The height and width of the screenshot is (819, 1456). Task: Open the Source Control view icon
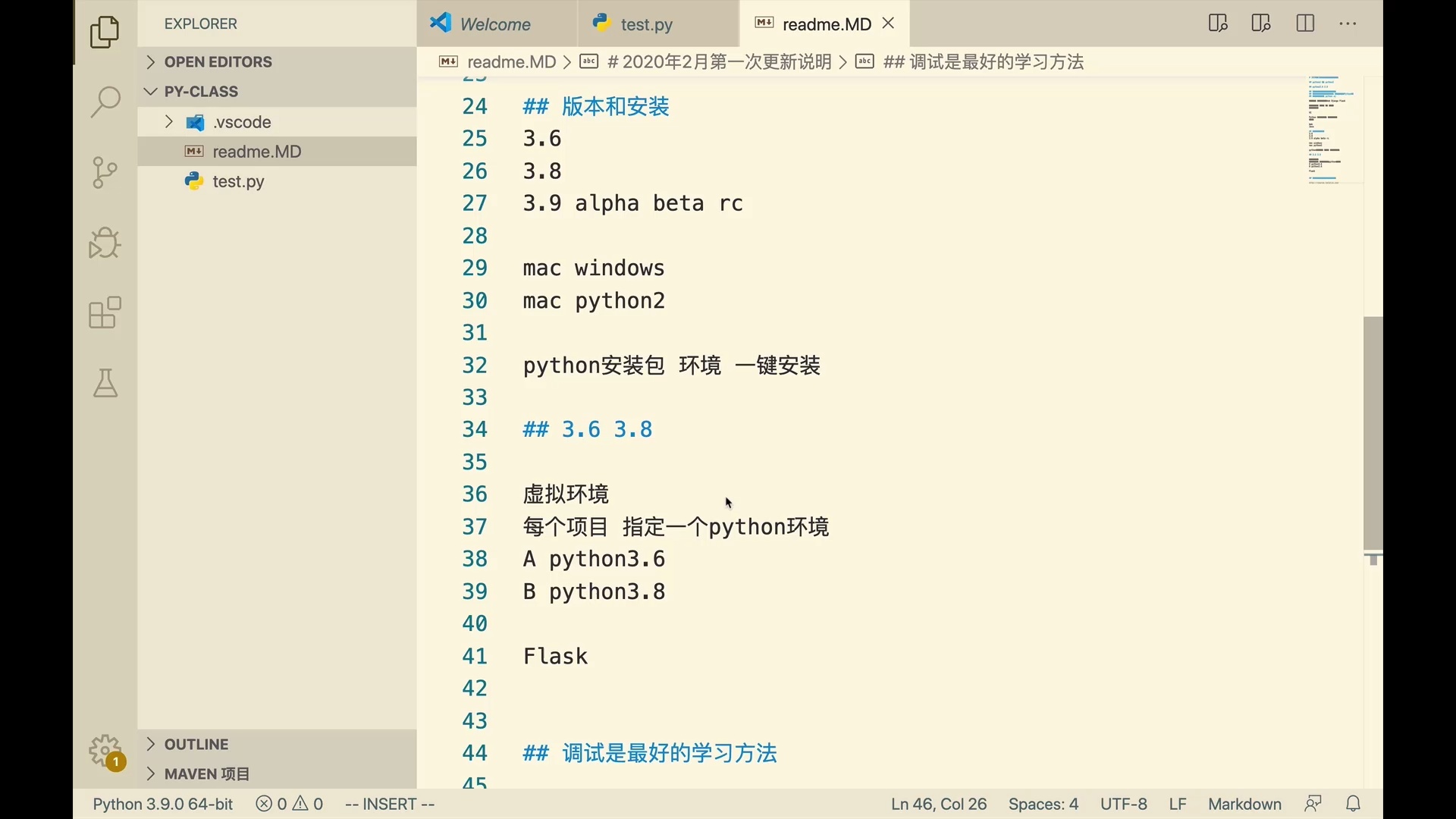pyautogui.click(x=105, y=172)
